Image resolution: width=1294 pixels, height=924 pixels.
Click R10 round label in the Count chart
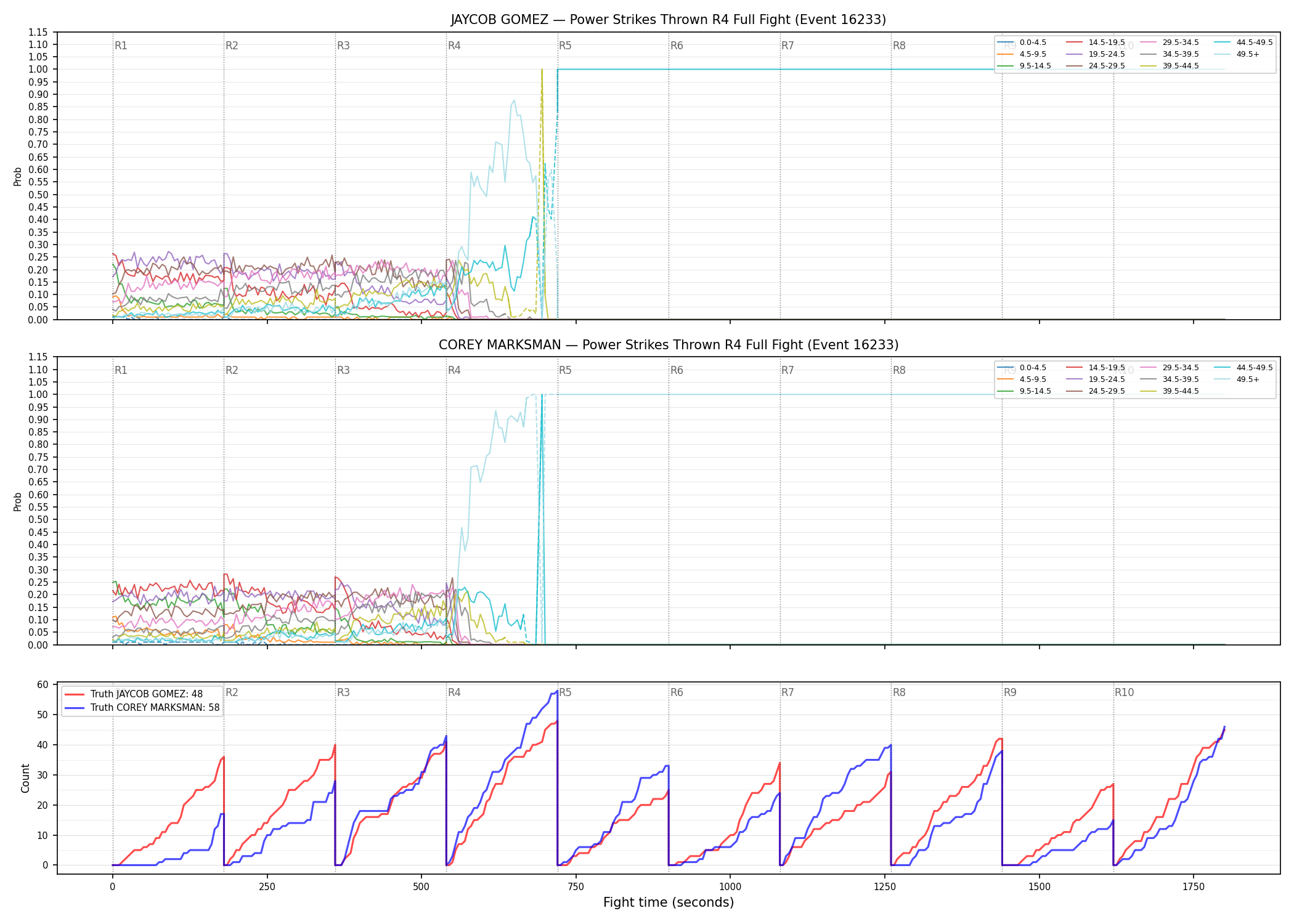pyautogui.click(x=1124, y=692)
